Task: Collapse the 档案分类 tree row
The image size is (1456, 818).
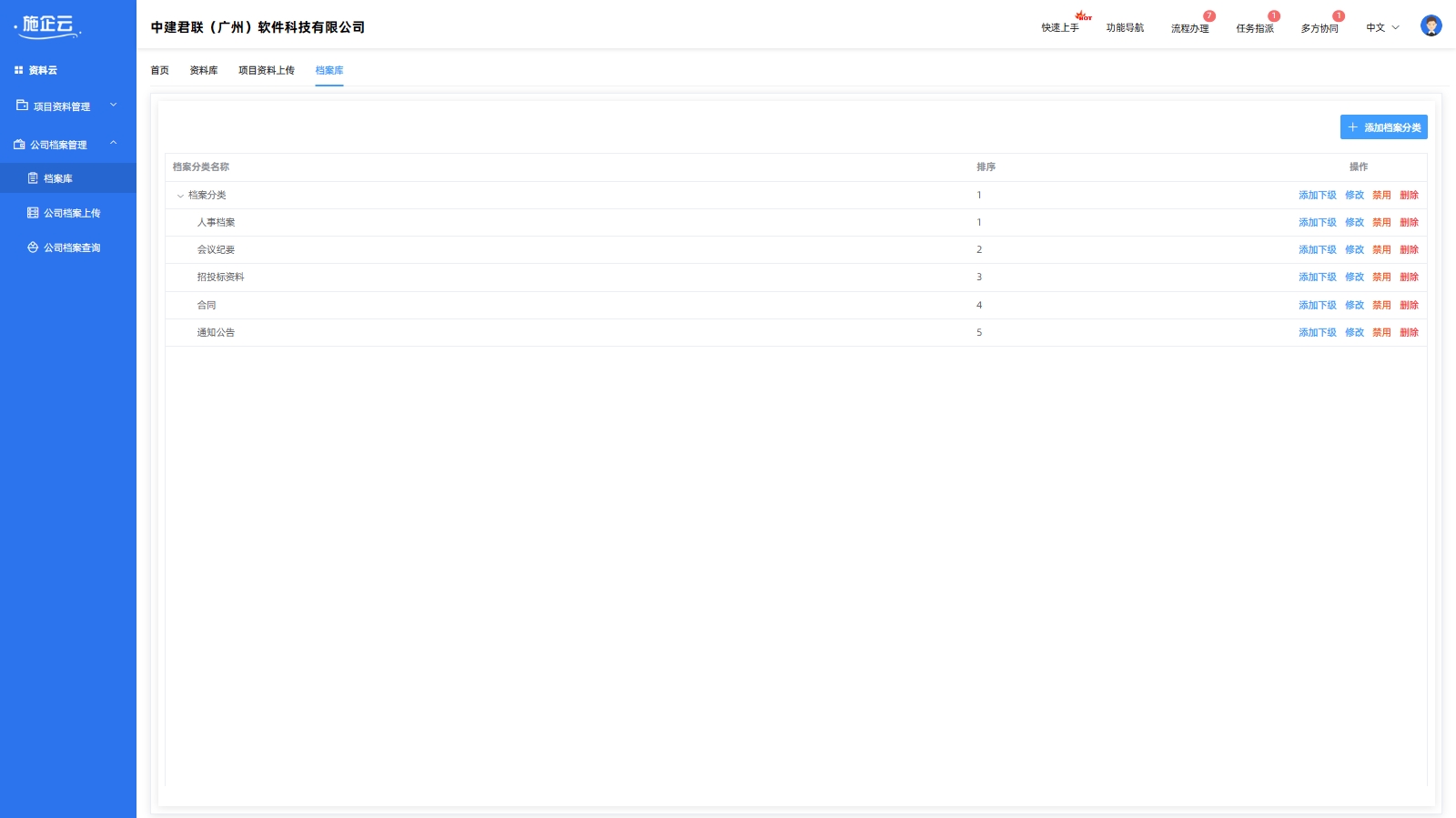Action: 180,196
